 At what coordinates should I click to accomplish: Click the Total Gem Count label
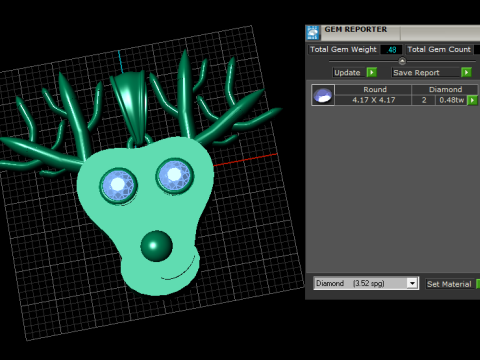pos(439,50)
